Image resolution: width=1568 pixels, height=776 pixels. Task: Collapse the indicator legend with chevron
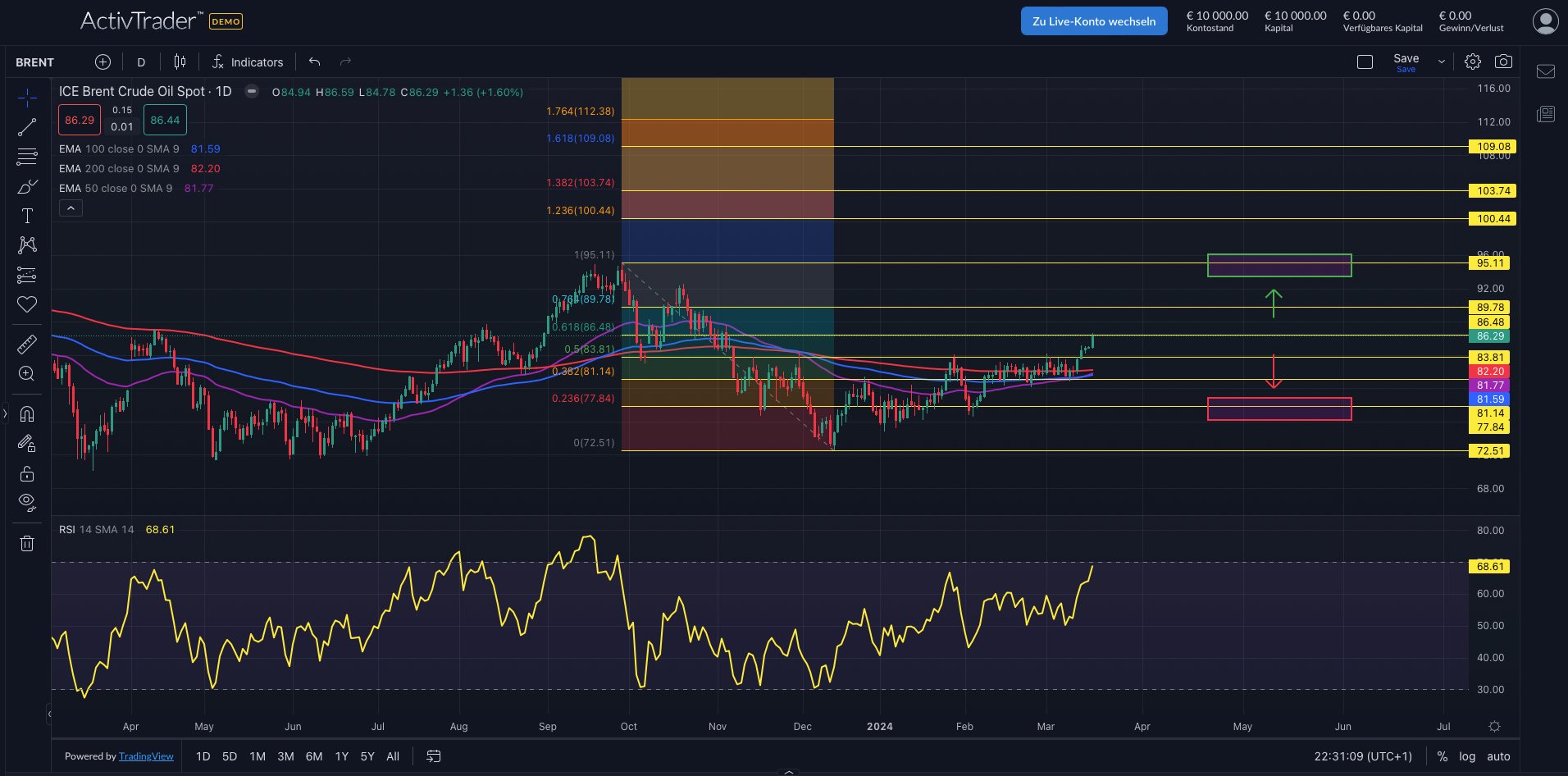[71, 208]
